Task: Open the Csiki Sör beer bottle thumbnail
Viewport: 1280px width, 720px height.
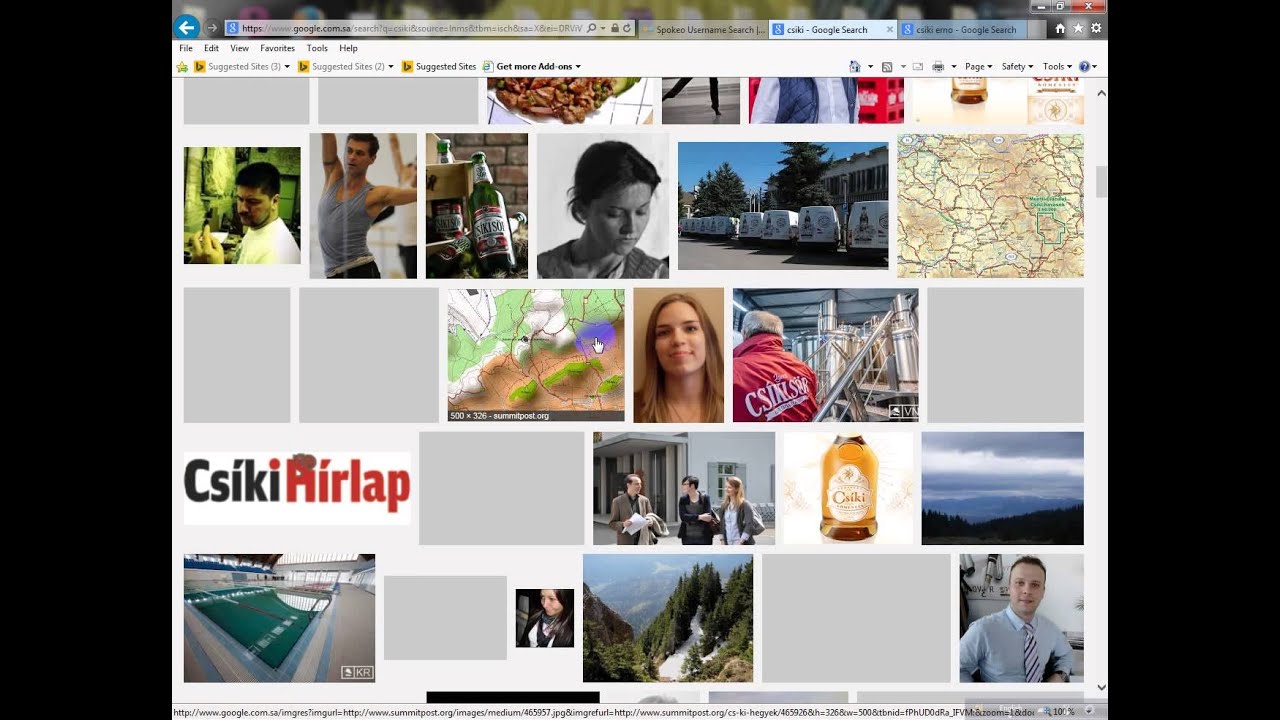Action: click(x=477, y=206)
